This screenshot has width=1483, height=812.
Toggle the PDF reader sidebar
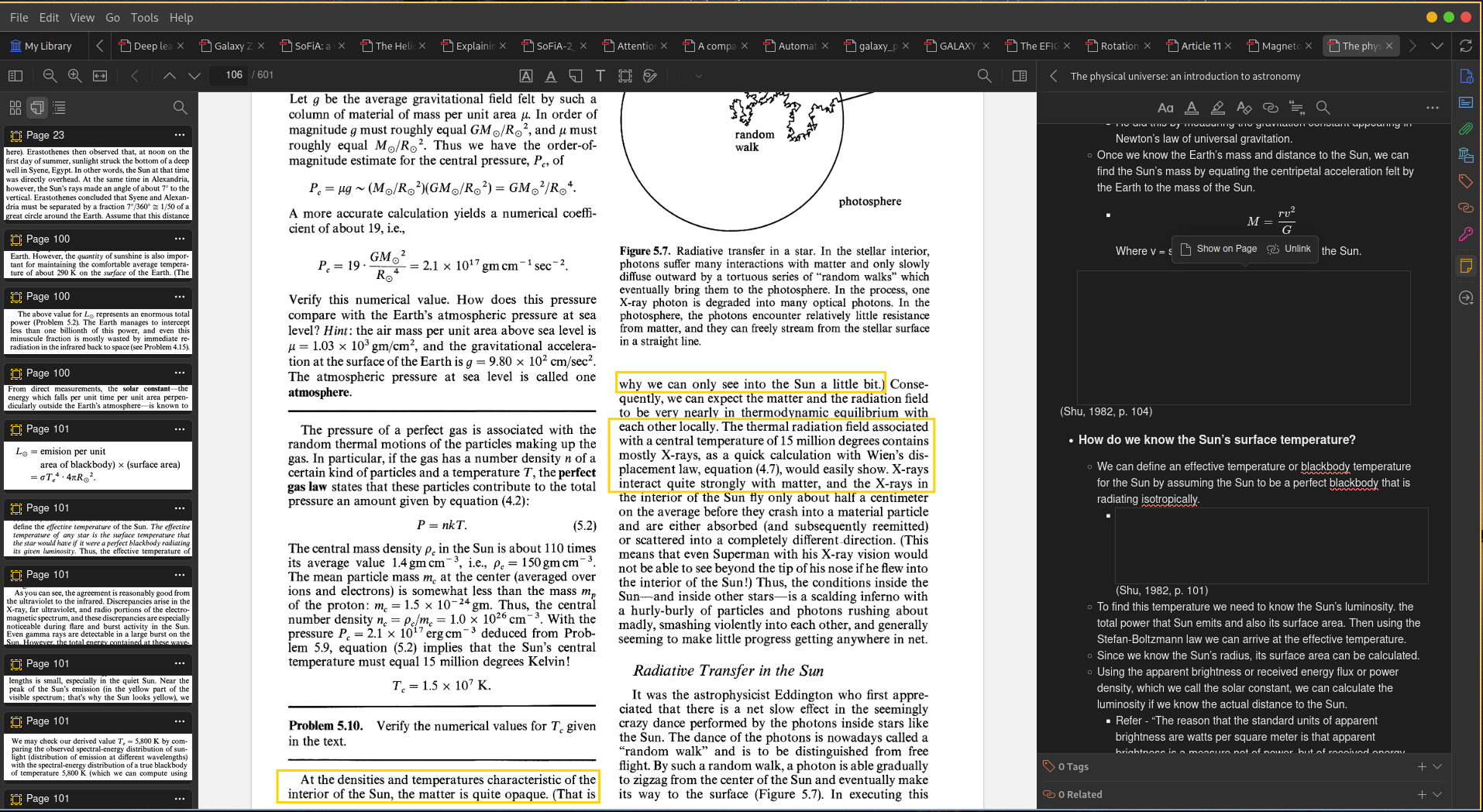[15, 75]
